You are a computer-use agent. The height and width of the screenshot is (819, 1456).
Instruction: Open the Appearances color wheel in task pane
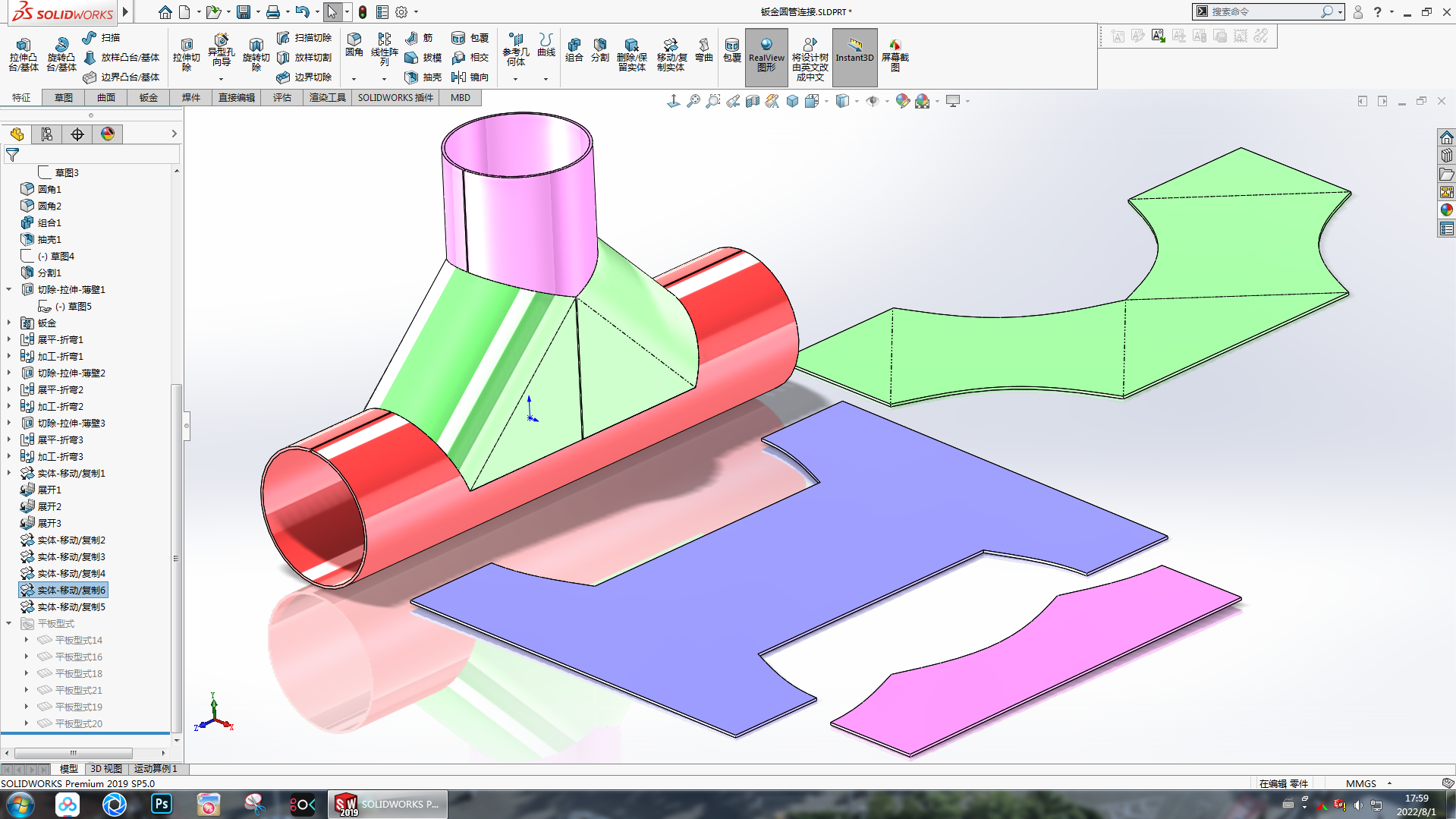coord(1447,210)
